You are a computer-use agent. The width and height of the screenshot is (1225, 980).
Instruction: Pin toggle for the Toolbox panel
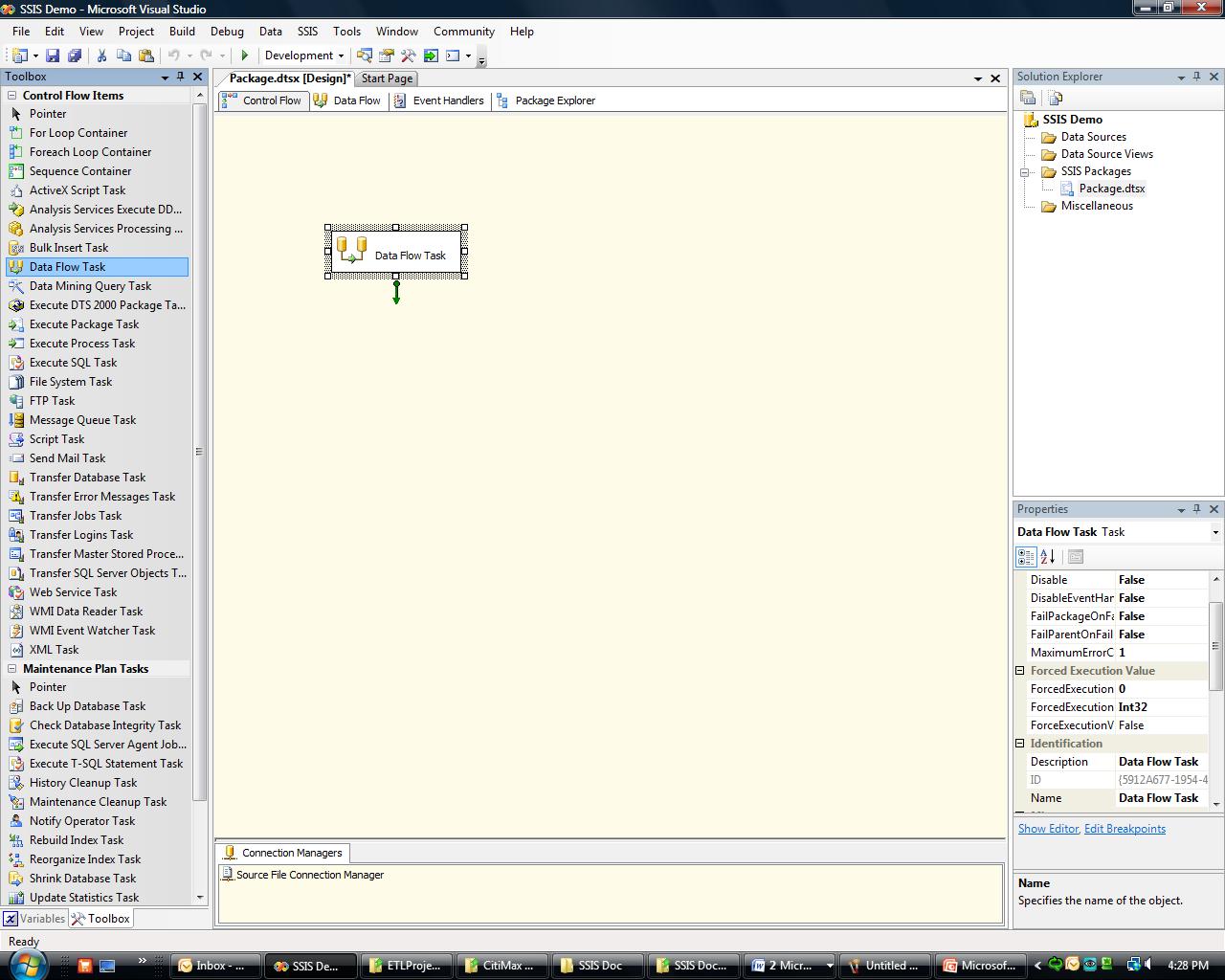point(180,77)
